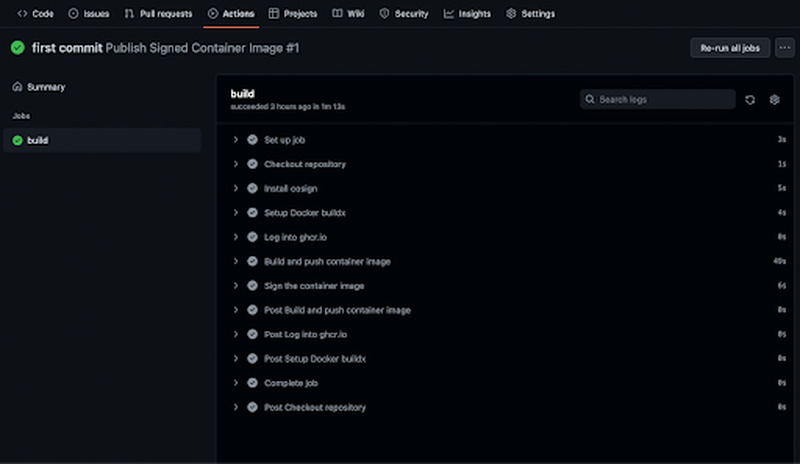The height and width of the screenshot is (464, 800).
Task: Click the refresh logs icon
Action: pos(750,100)
